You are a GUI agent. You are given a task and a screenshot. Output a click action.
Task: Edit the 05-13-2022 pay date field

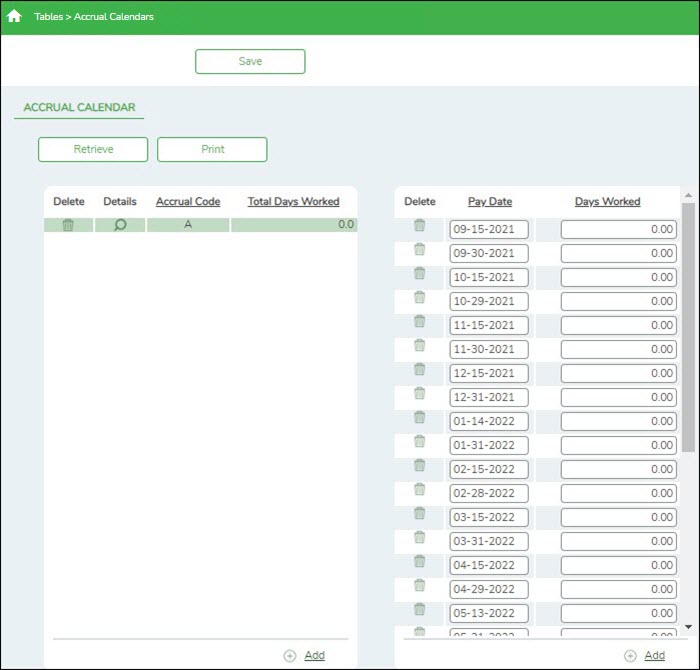(x=489, y=613)
